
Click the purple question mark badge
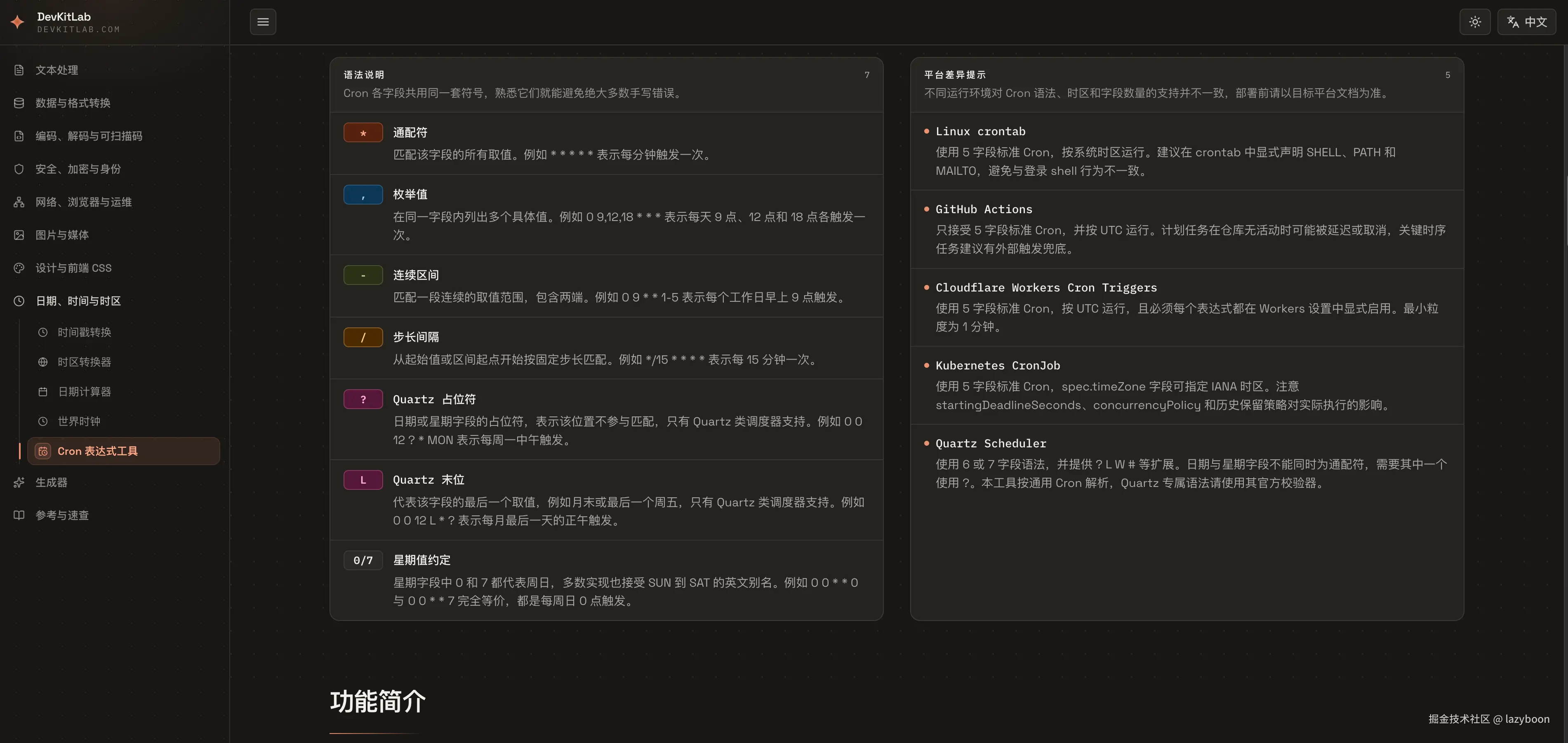363,399
